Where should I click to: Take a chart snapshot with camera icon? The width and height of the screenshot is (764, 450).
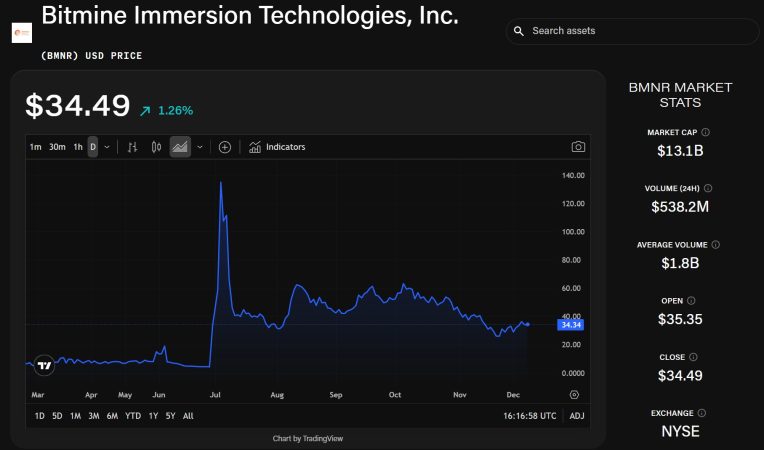pyautogui.click(x=578, y=147)
